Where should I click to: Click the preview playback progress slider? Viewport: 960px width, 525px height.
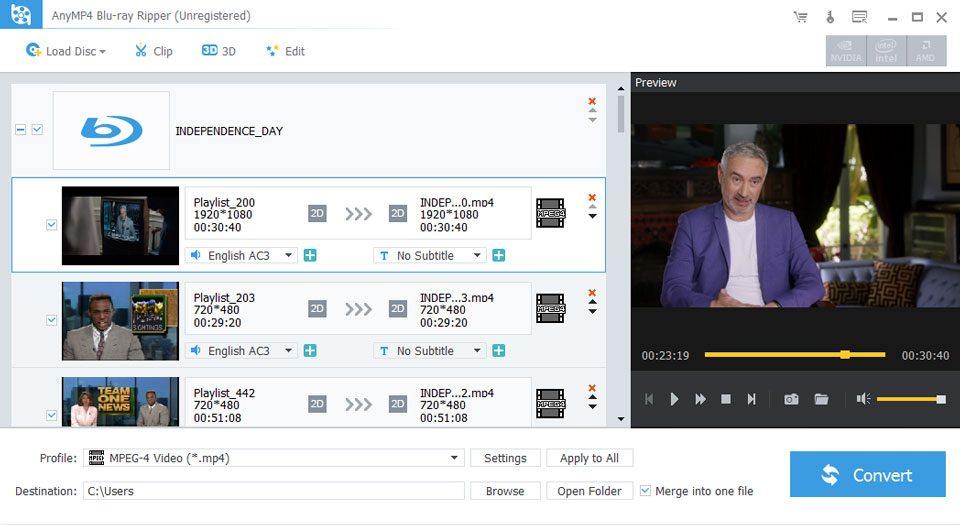click(x=794, y=355)
